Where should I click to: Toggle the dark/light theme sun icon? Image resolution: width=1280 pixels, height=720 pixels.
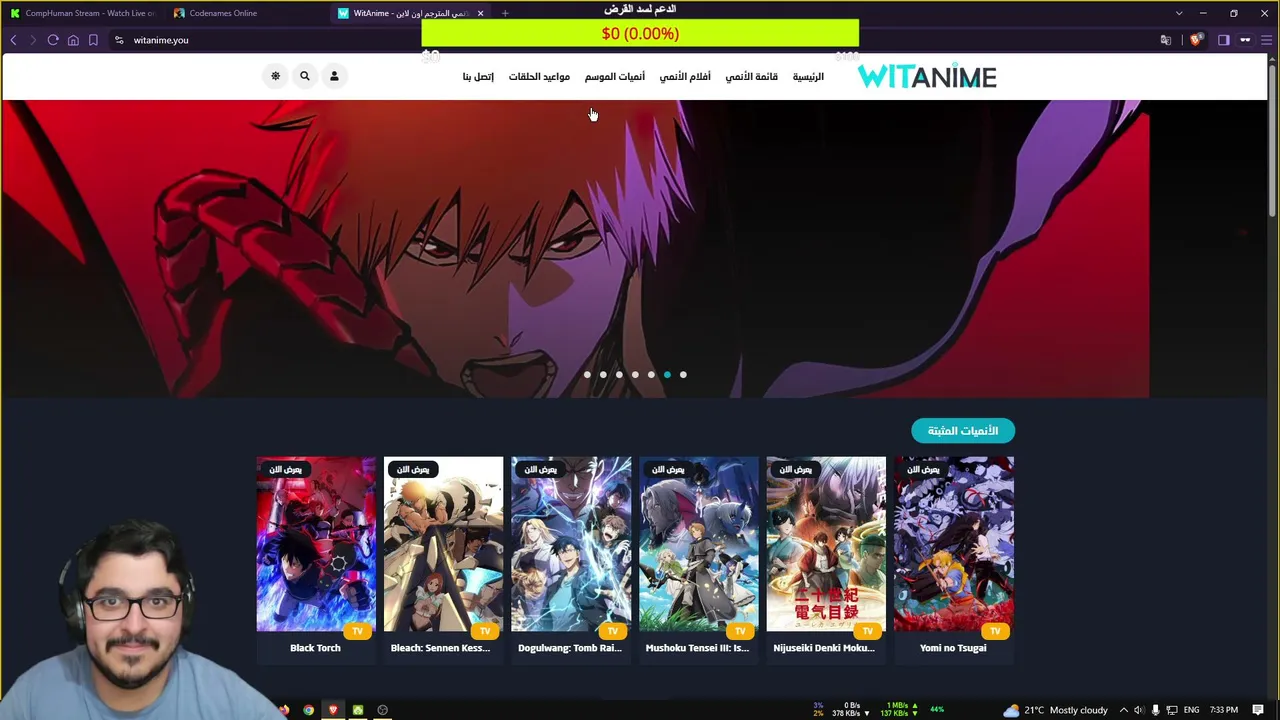pos(276,76)
